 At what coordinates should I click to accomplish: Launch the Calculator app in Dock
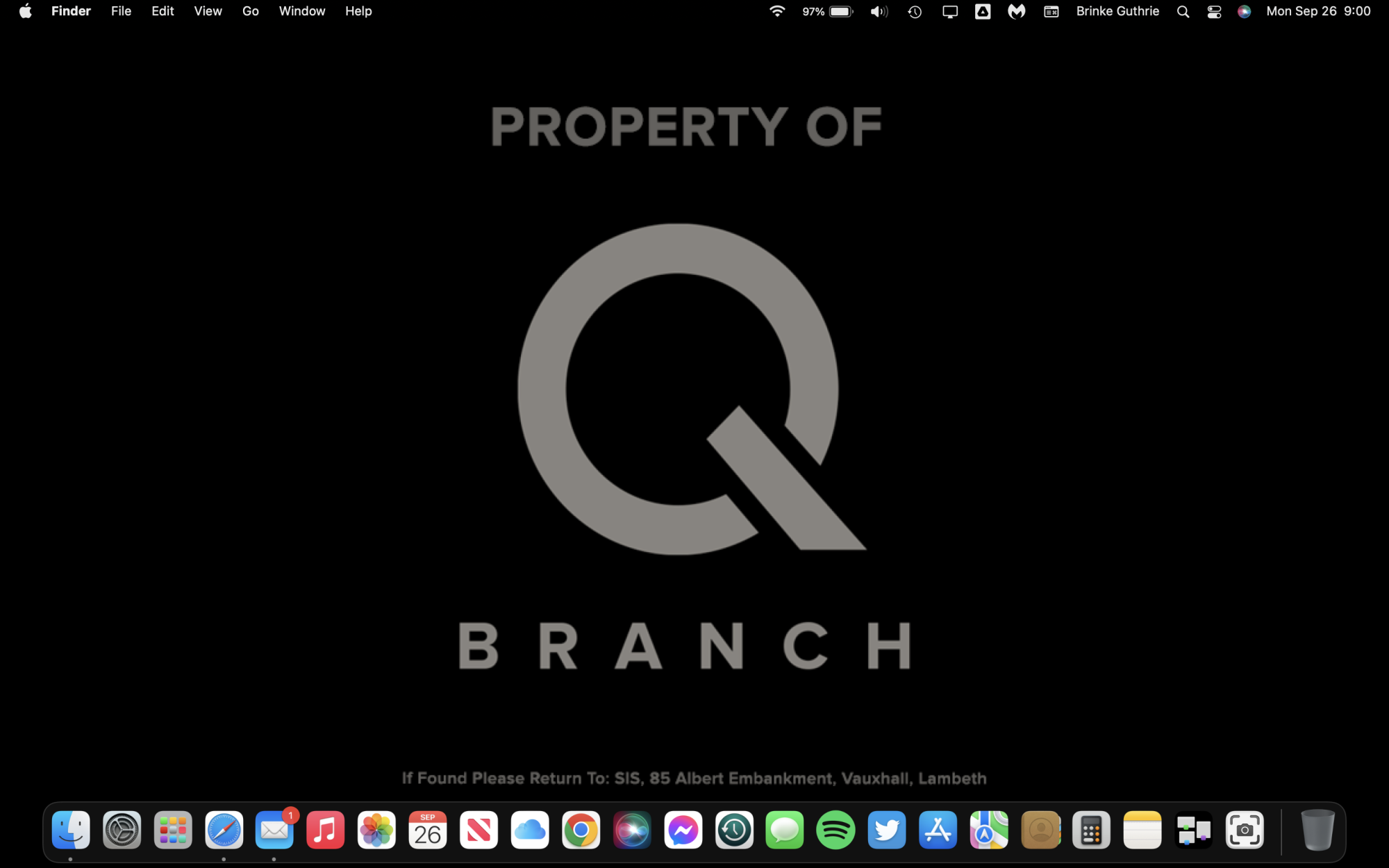coord(1091,830)
